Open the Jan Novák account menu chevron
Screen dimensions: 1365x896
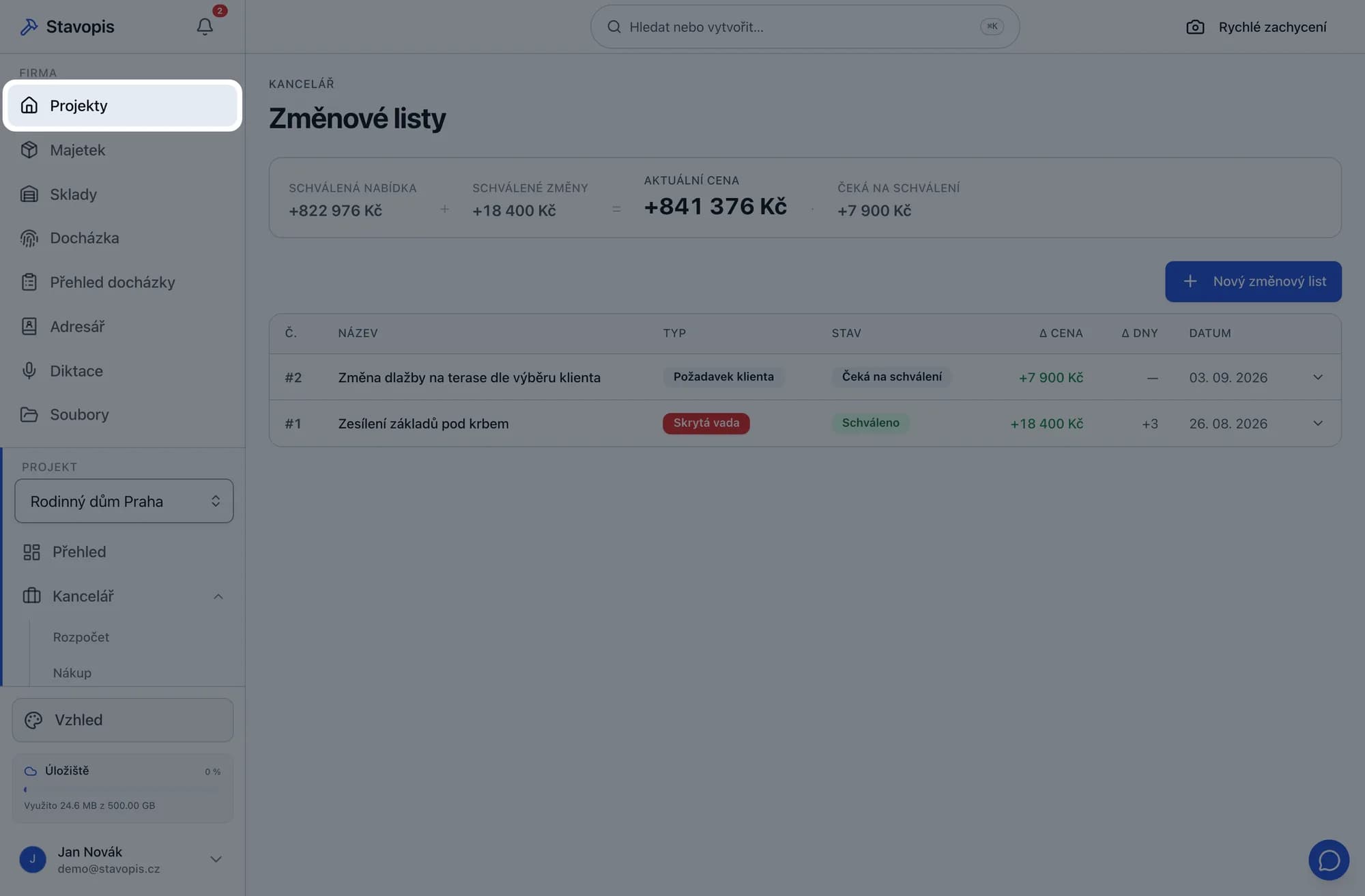[x=216, y=859]
